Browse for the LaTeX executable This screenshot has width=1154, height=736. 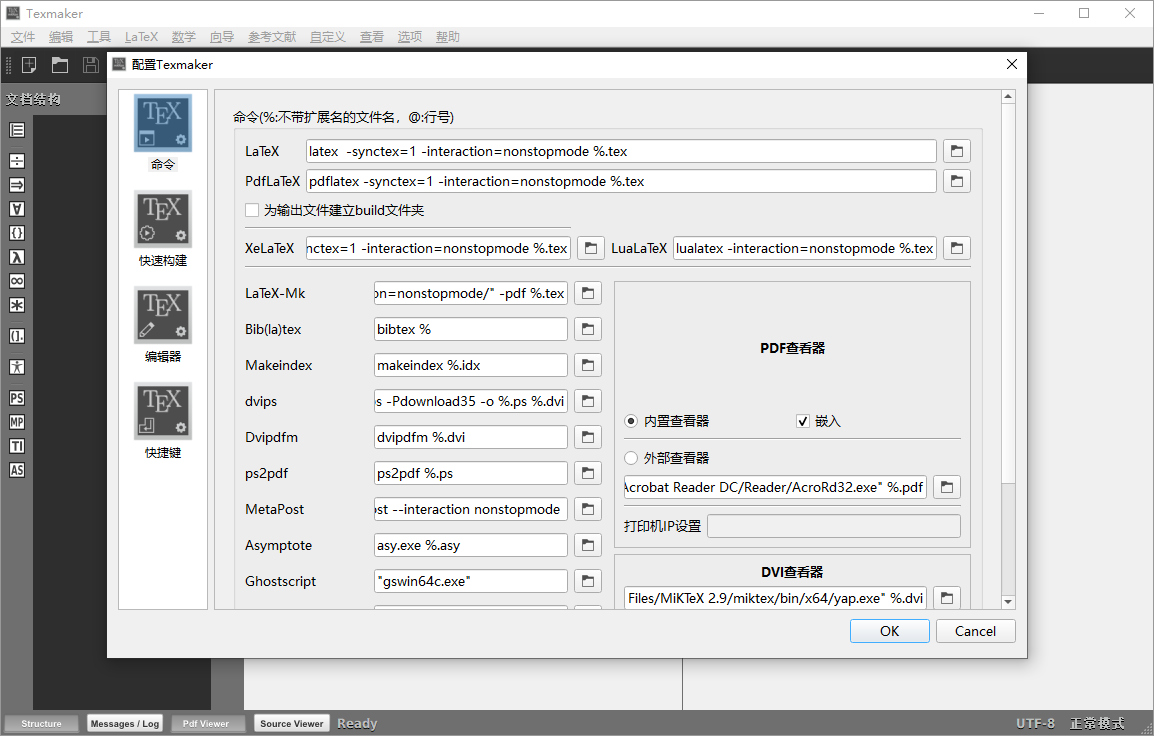(x=957, y=151)
